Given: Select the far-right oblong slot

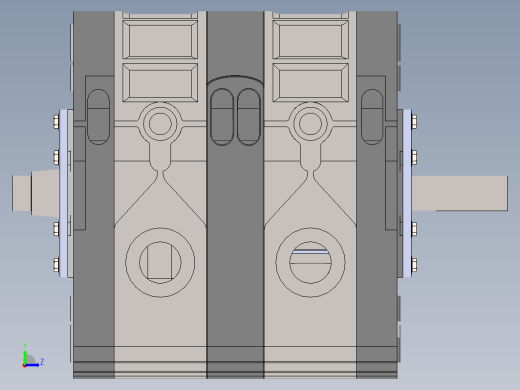Looking at the screenshot, I should 372,117.
